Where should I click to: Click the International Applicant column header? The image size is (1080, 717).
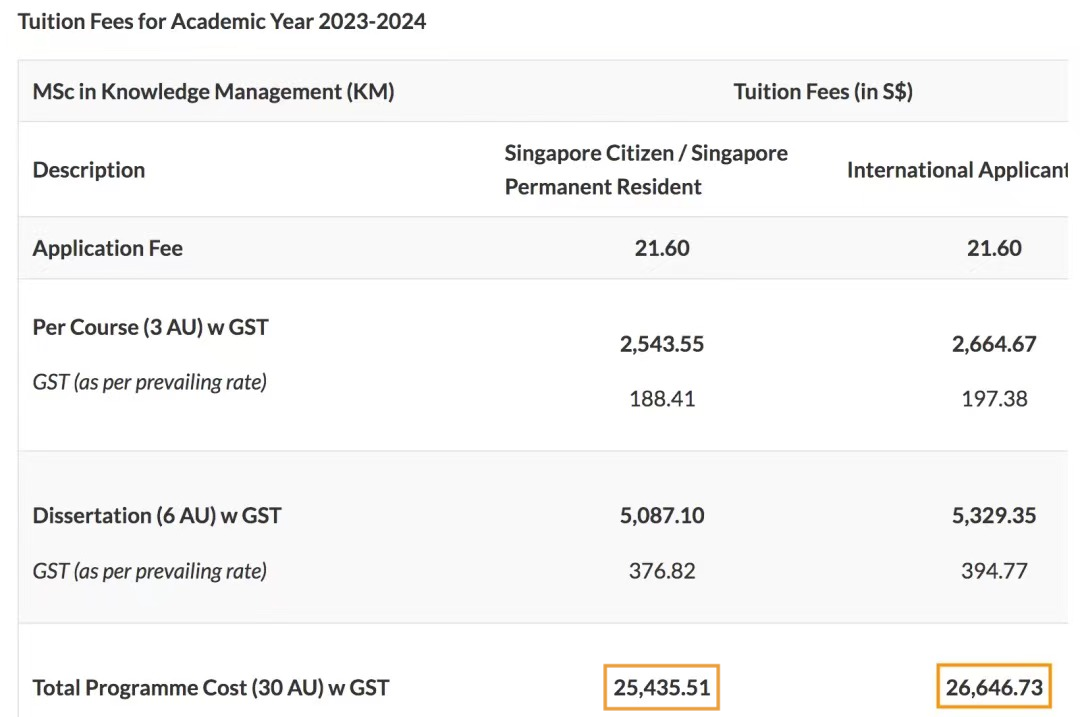pyautogui.click(x=956, y=170)
